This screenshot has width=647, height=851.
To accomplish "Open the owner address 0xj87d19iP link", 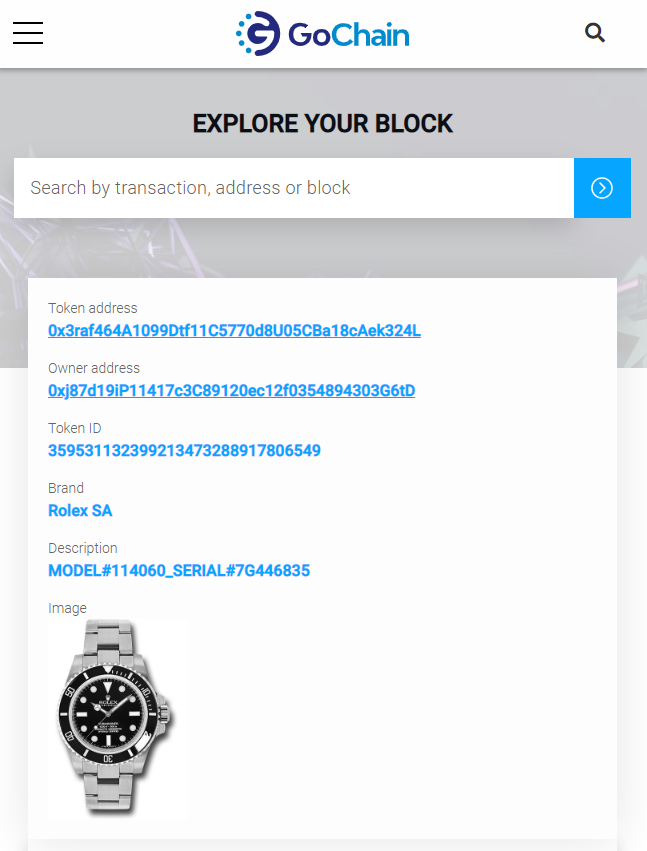I will (x=231, y=390).
